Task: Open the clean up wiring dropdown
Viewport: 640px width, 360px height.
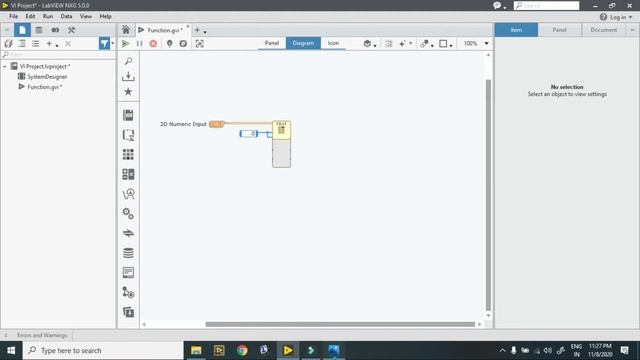Action: tap(405, 43)
